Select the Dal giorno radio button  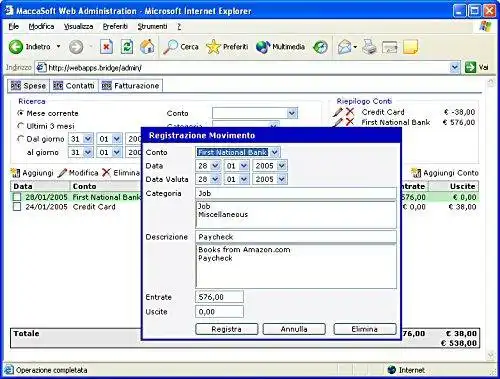(x=21, y=139)
